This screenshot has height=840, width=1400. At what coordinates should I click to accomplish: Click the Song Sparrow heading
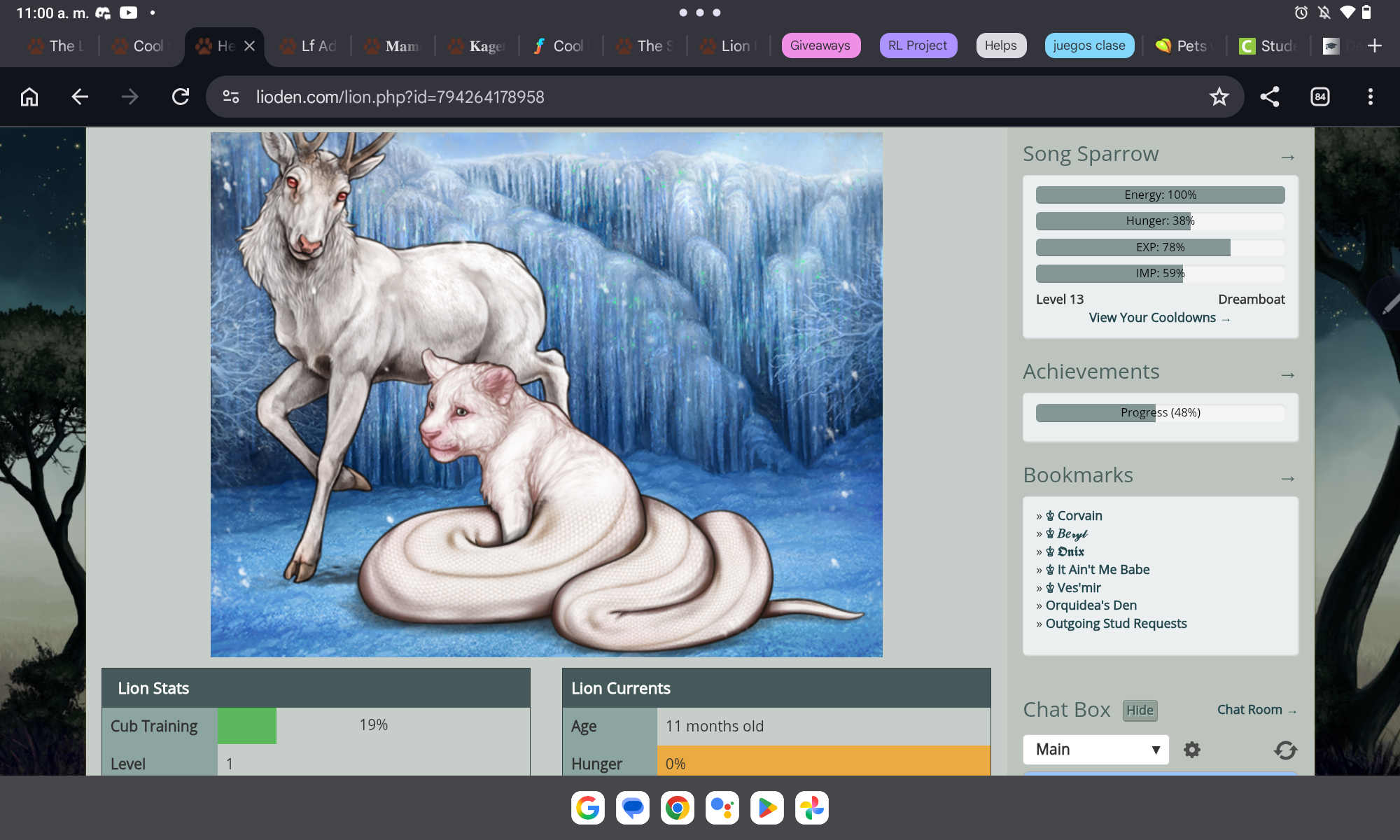click(x=1091, y=154)
